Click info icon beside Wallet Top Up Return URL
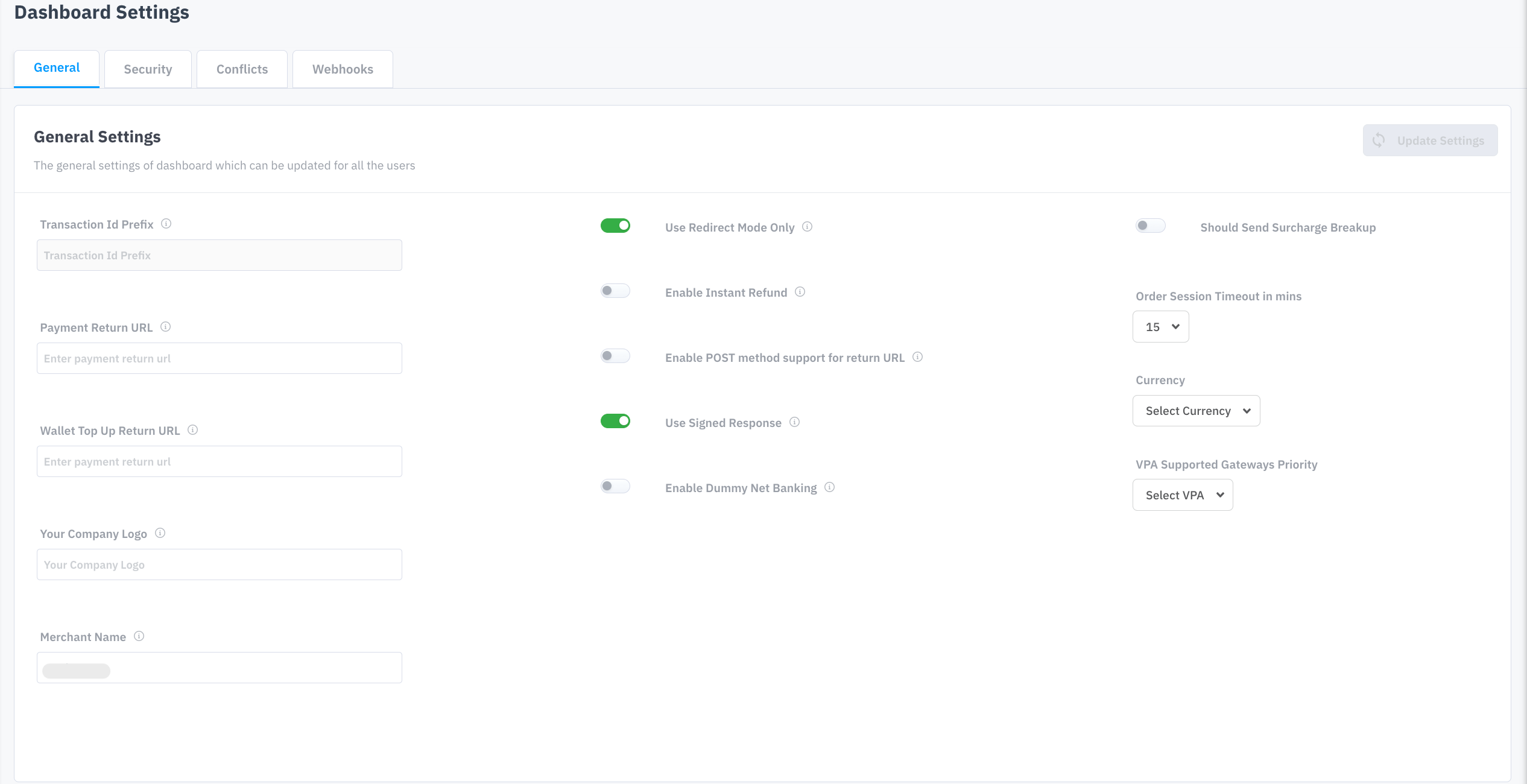Screen dimensions: 1527x784 [193, 430]
